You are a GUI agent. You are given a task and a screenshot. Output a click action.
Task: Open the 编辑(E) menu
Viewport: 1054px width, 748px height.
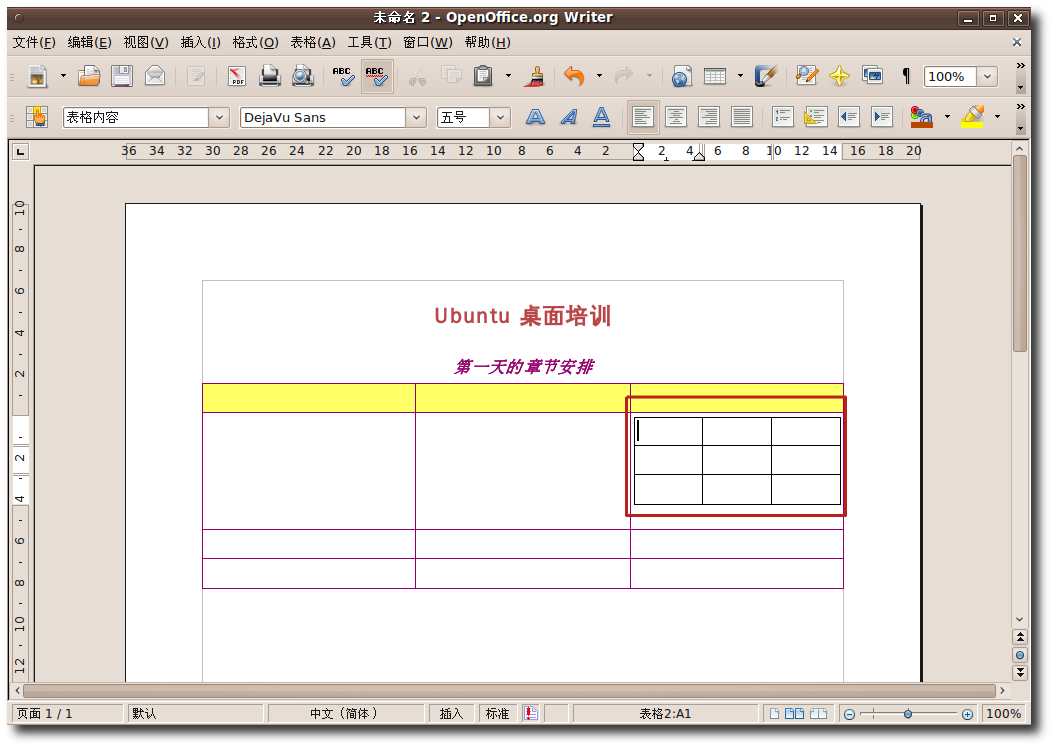point(89,42)
